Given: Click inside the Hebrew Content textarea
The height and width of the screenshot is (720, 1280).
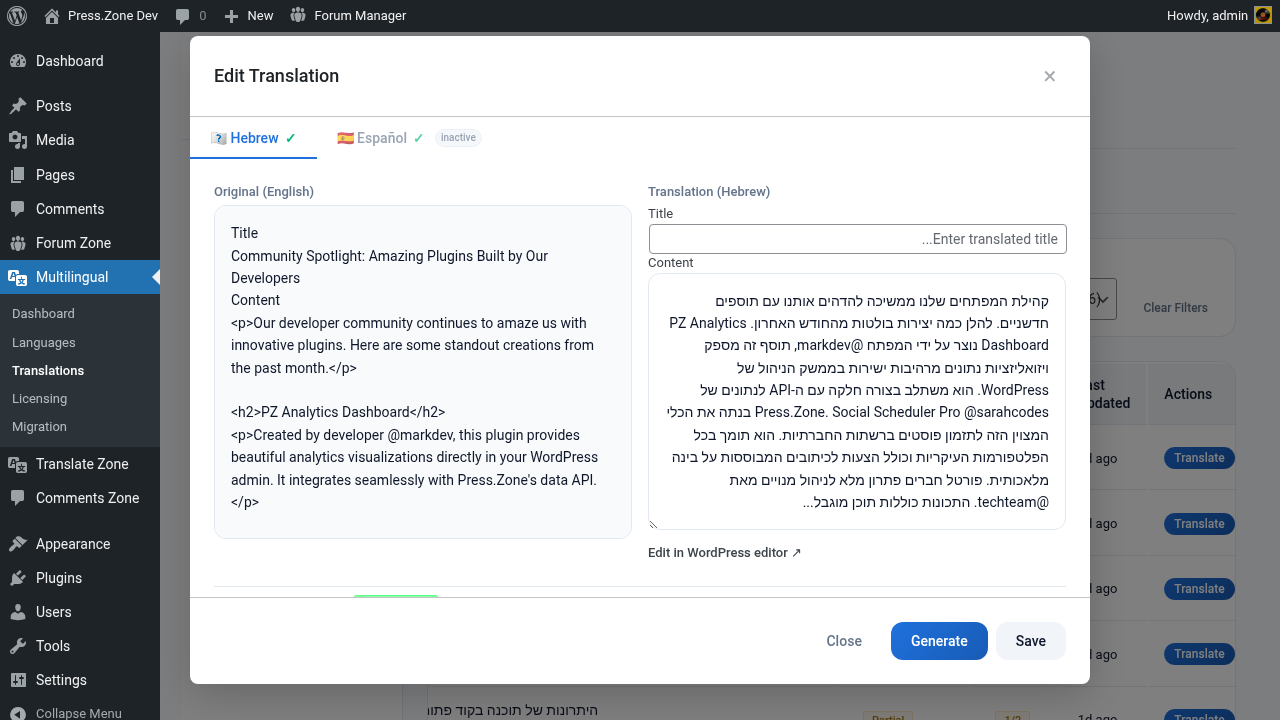Looking at the screenshot, I should coord(857,401).
